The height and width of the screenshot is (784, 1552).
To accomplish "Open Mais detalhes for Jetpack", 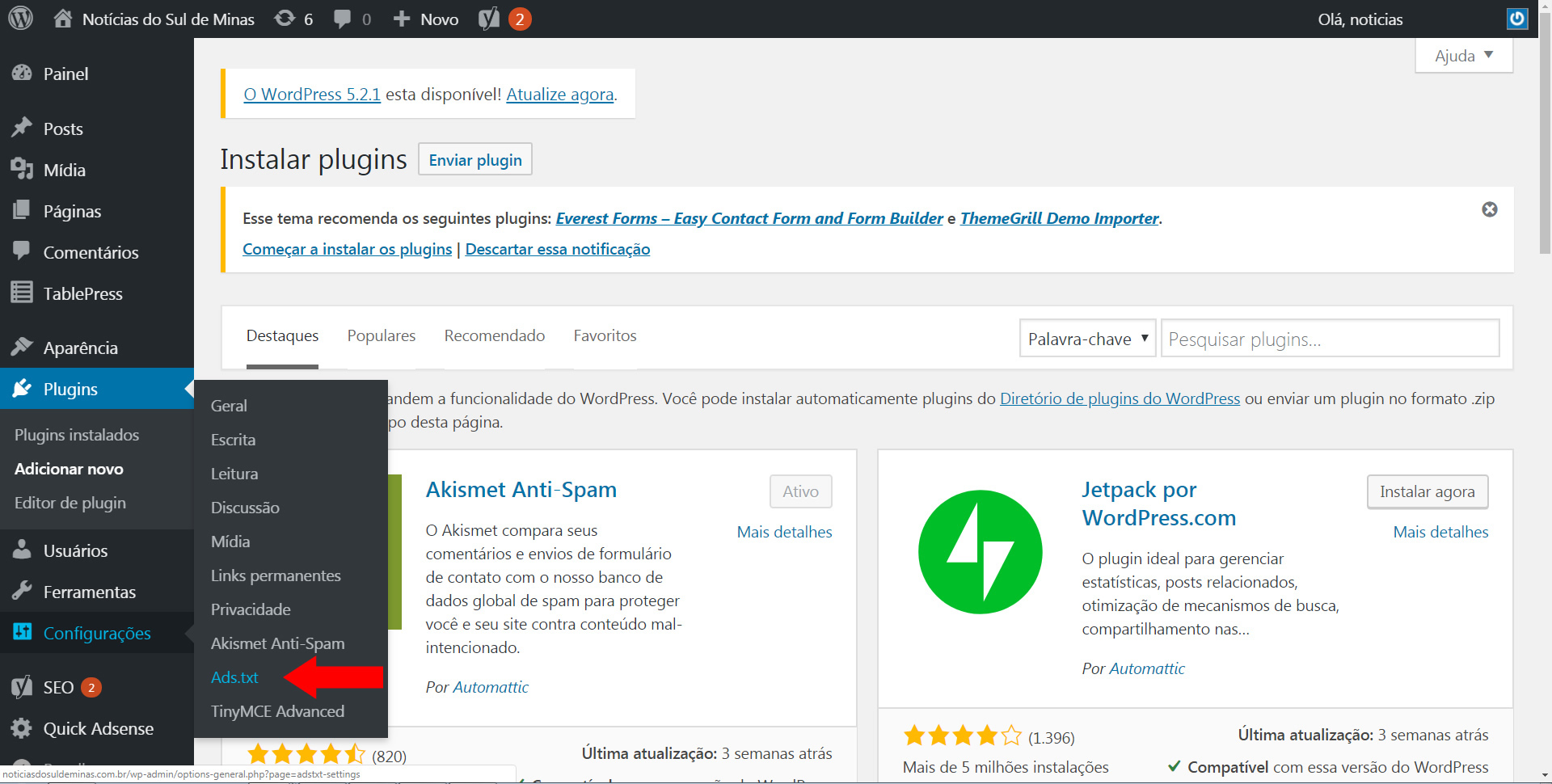I will 1441,532.
